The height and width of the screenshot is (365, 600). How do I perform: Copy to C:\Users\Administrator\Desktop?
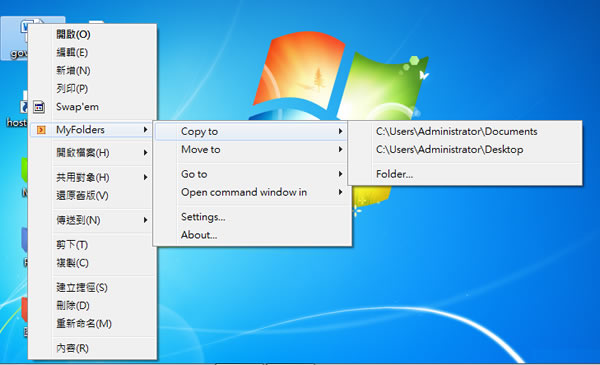pos(465,149)
